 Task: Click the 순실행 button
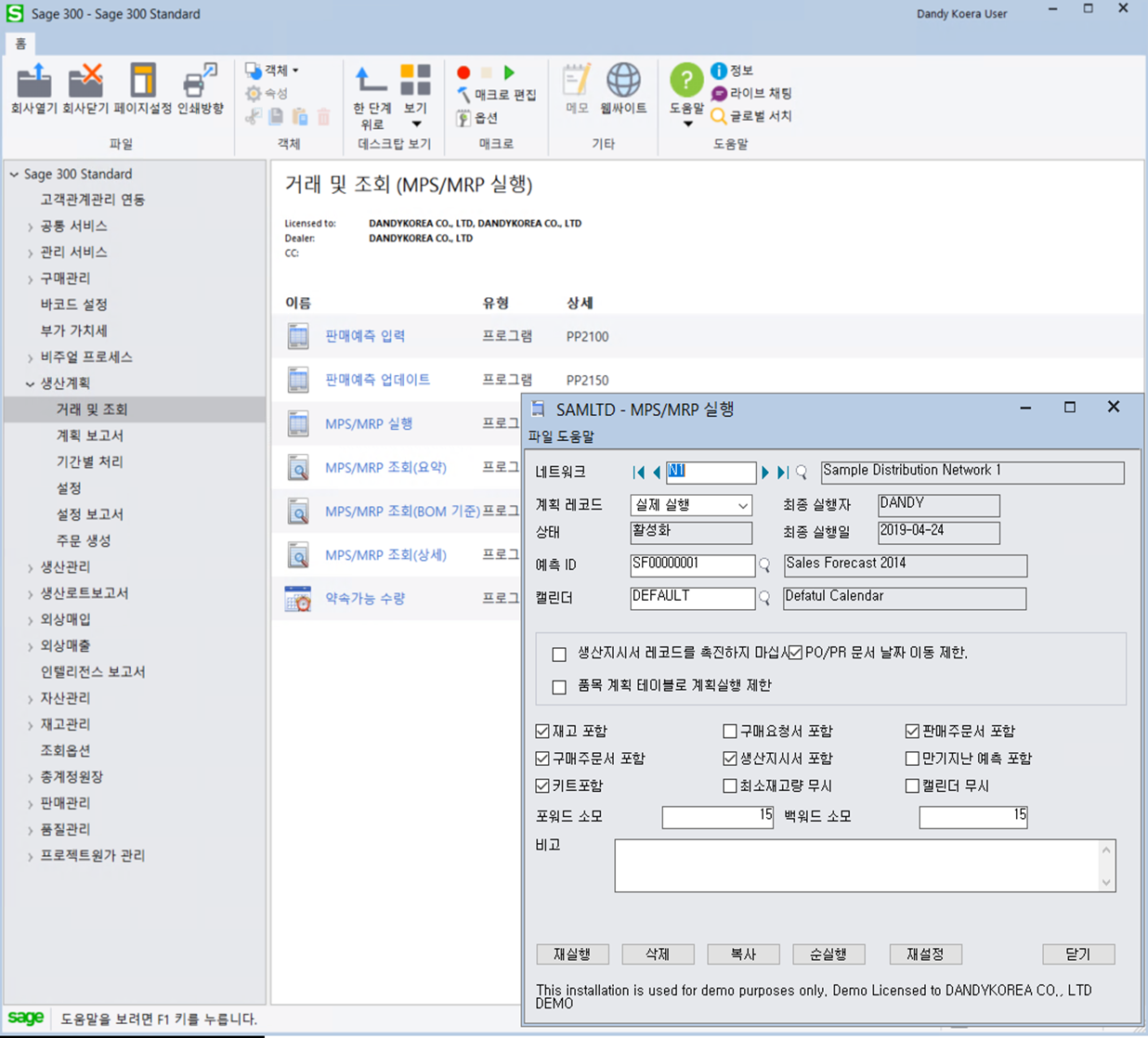828,954
